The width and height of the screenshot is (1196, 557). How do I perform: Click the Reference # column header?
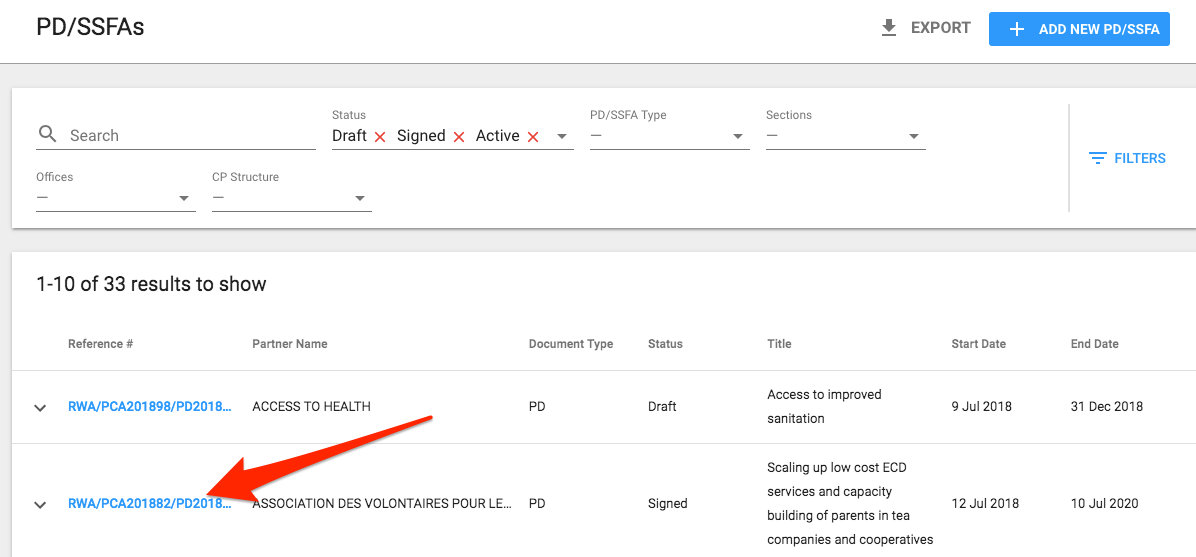101,344
